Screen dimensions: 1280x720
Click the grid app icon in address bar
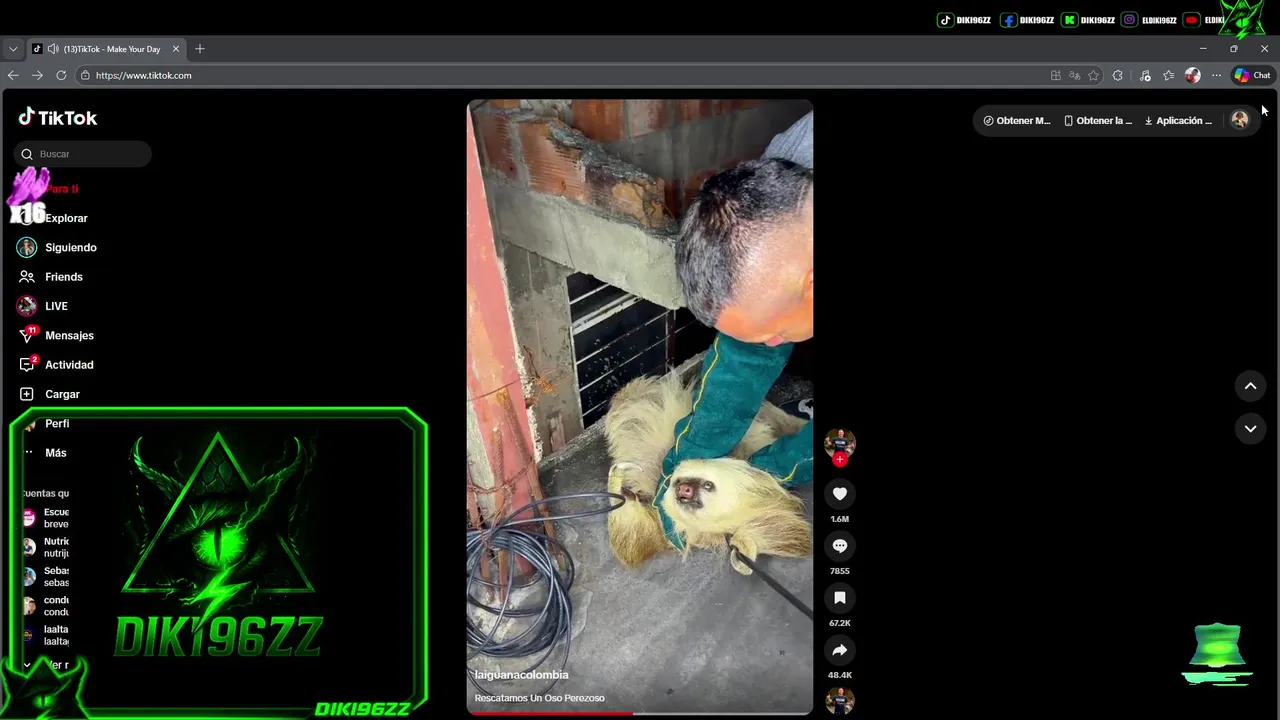(1056, 75)
